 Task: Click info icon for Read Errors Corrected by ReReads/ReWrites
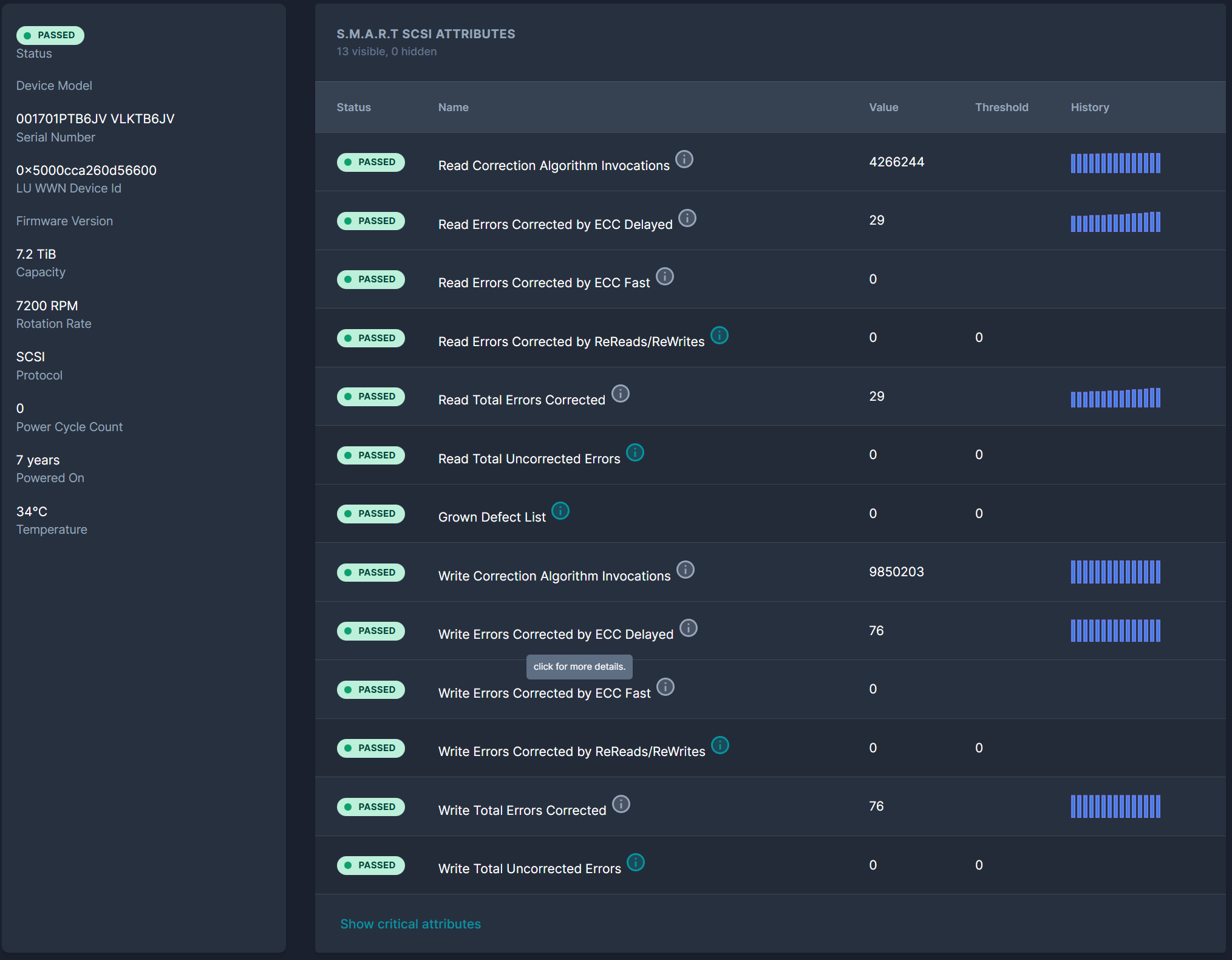[719, 335]
